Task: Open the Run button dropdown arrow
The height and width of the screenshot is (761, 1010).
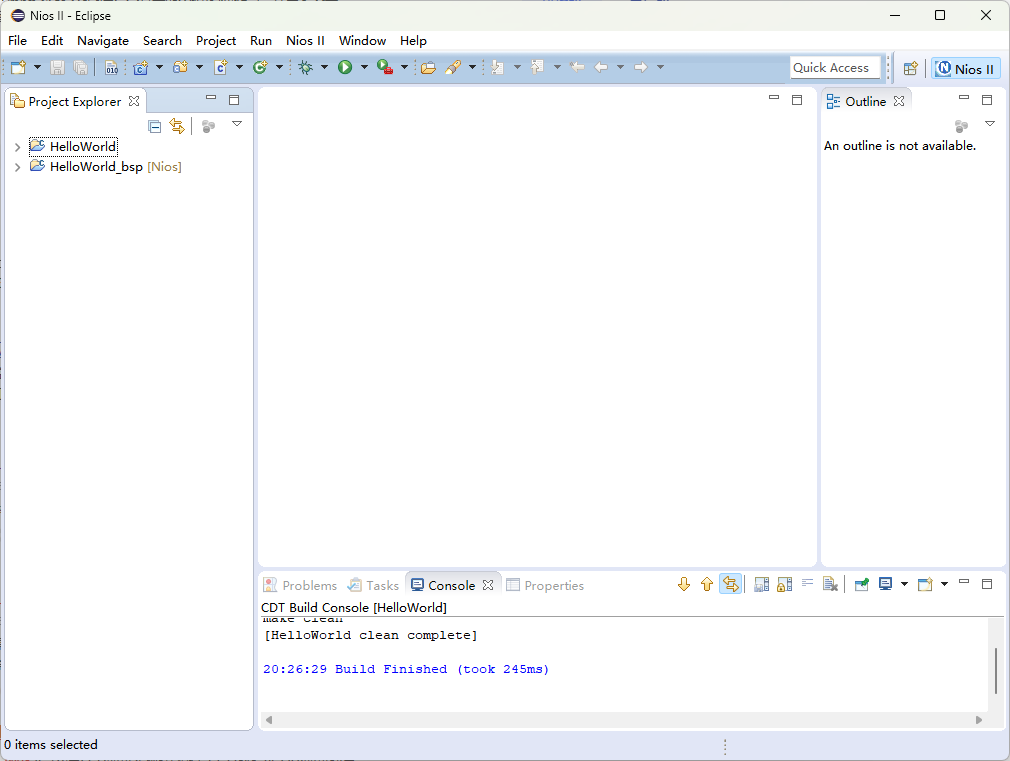Action: (x=364, y=67)
